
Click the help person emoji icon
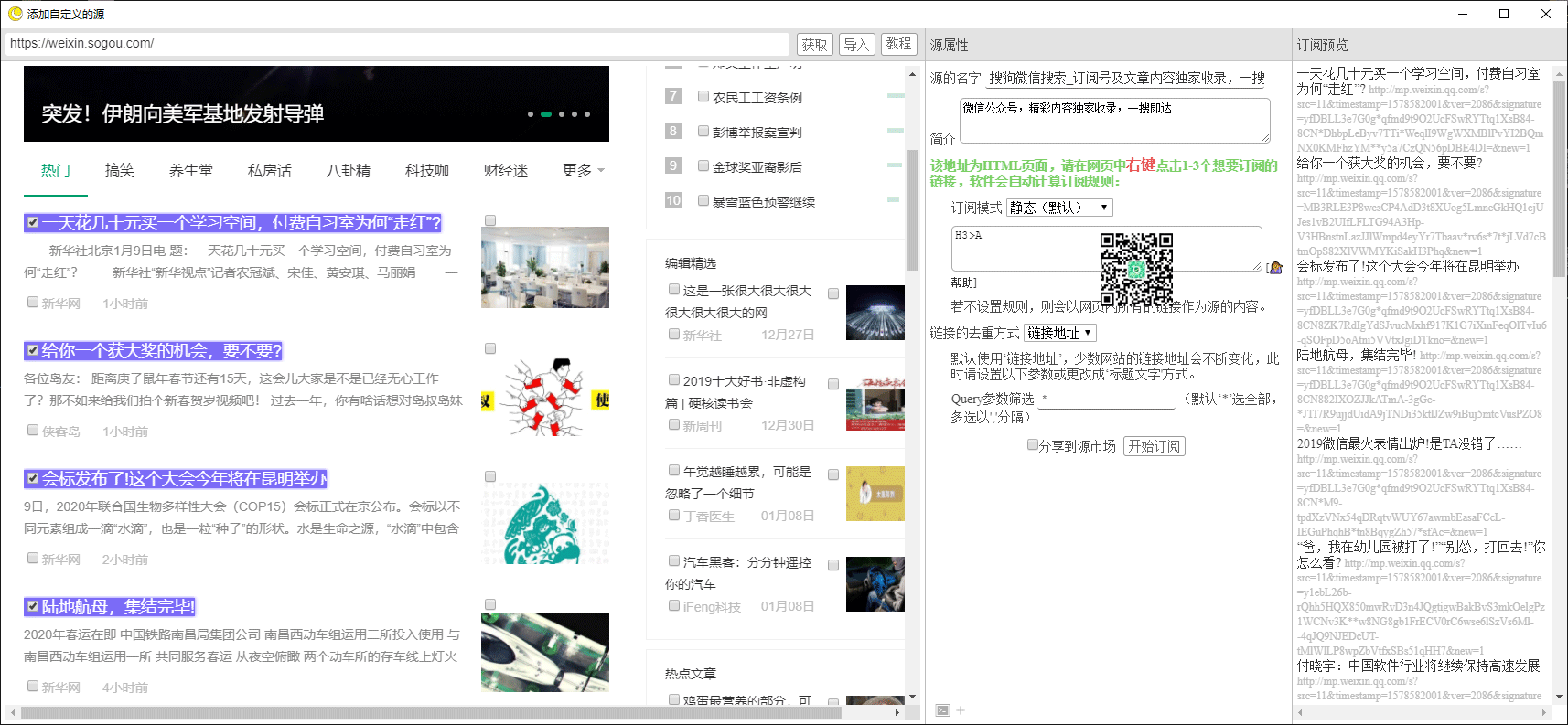[x=1274, y=267]
